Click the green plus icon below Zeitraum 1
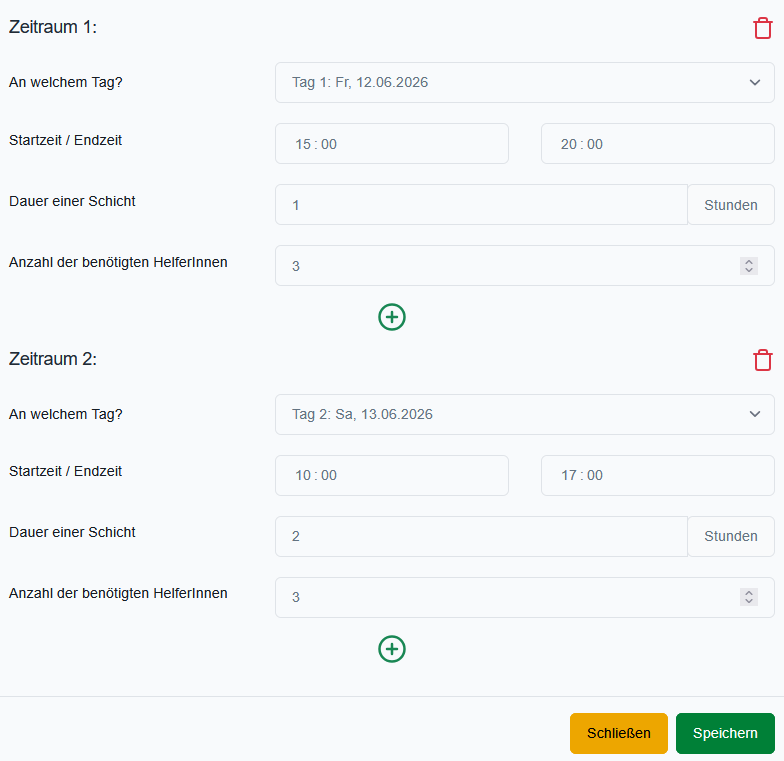784x761 pixels. point(392,317)
